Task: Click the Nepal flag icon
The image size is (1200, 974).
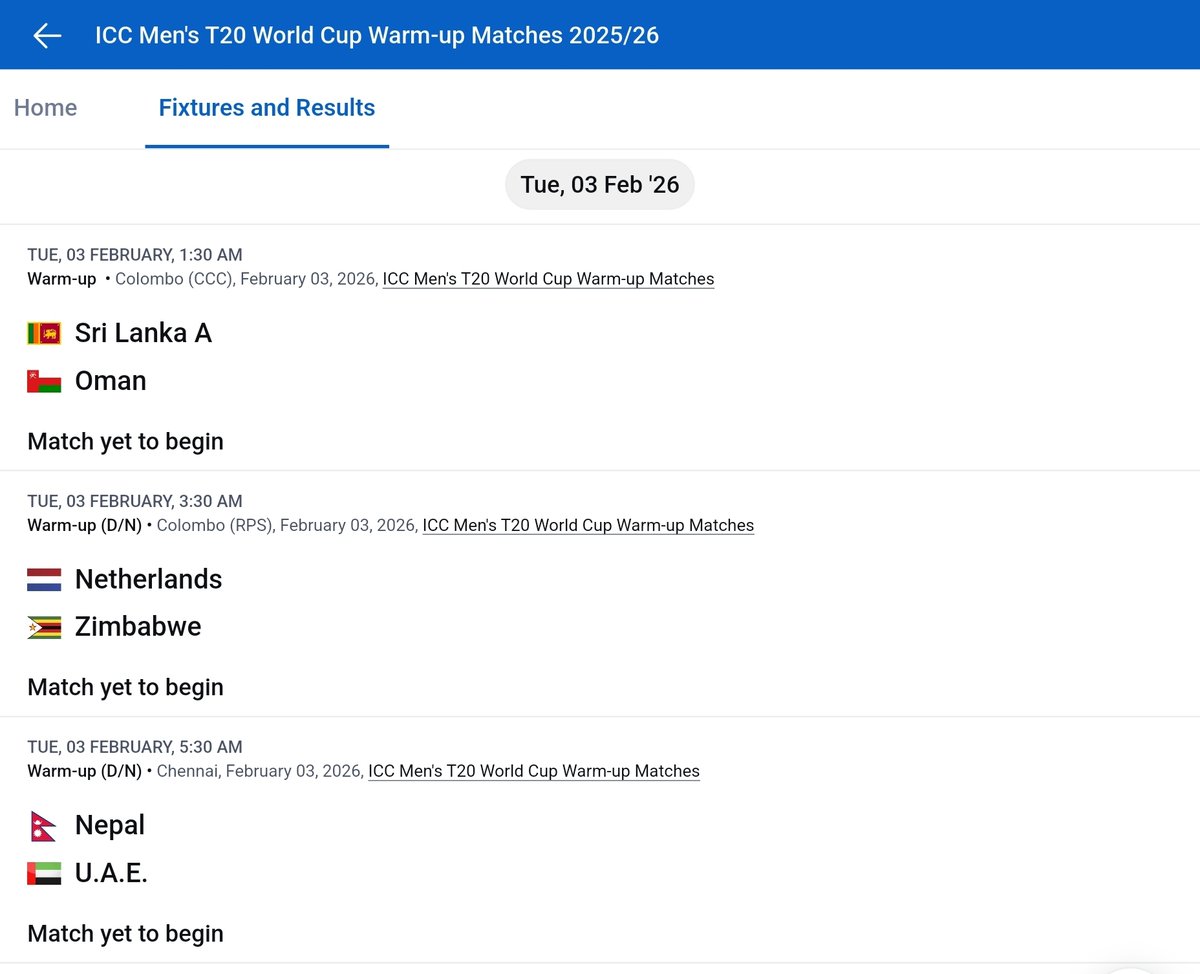Action: click(x=42, y=825)
